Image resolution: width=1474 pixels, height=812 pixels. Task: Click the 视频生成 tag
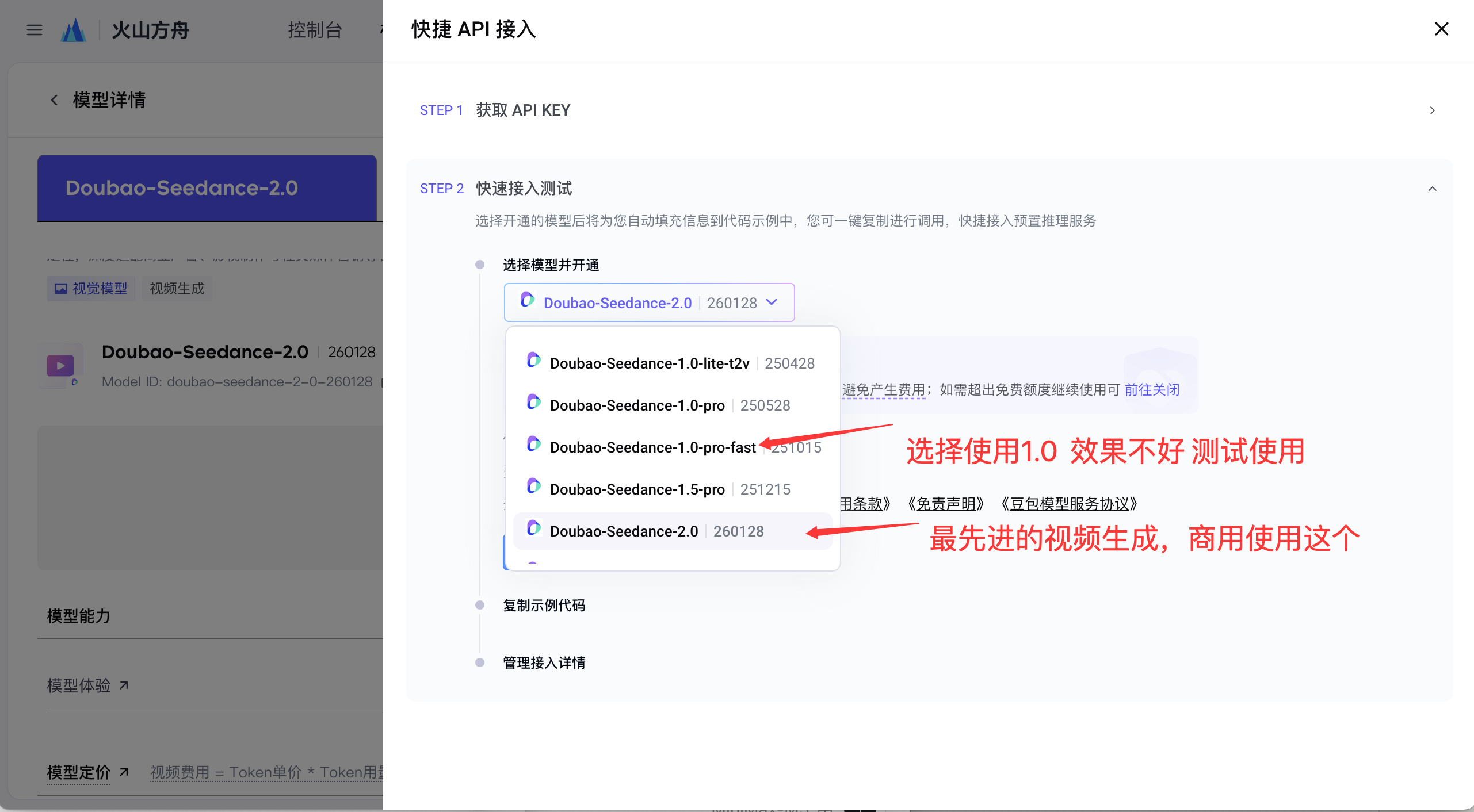(177, 288)
